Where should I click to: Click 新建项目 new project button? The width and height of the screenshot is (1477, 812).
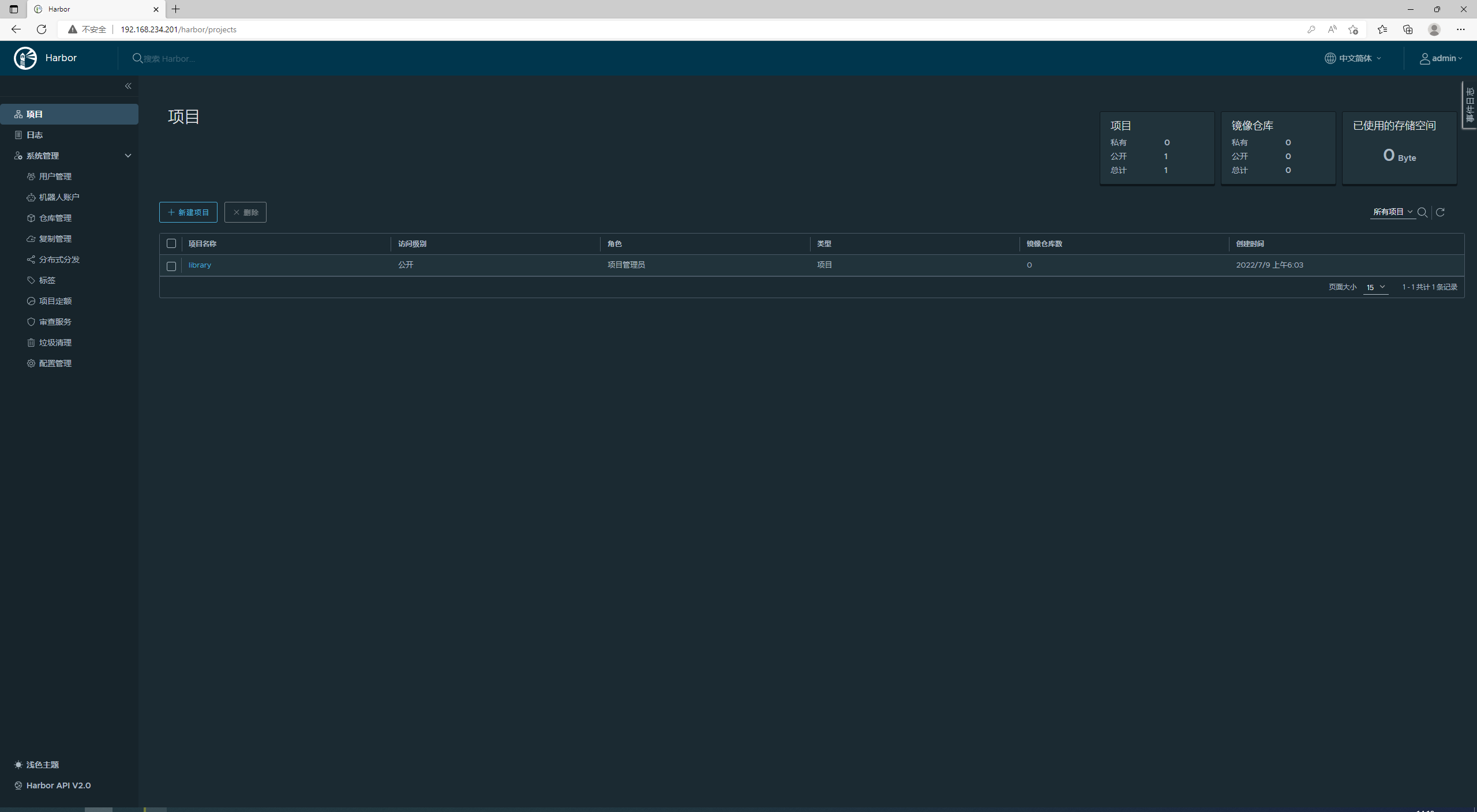click(188, 212)
